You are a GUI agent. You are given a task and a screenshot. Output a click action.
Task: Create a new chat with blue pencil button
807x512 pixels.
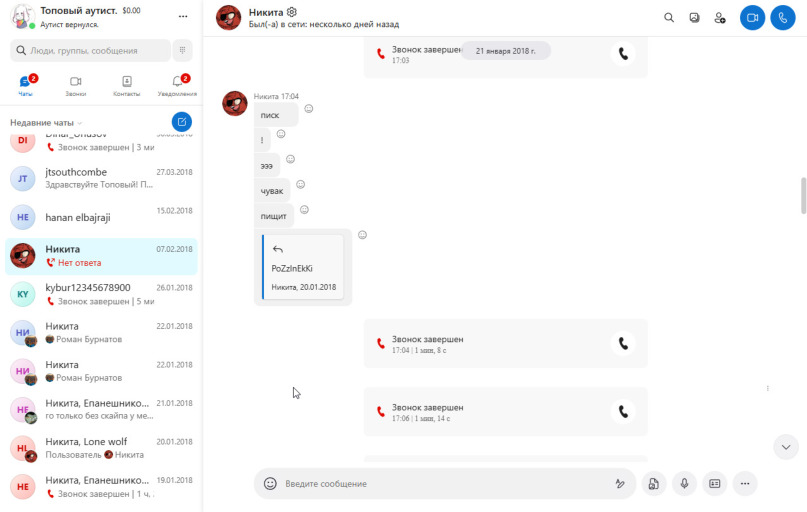[x=181, y=122]
